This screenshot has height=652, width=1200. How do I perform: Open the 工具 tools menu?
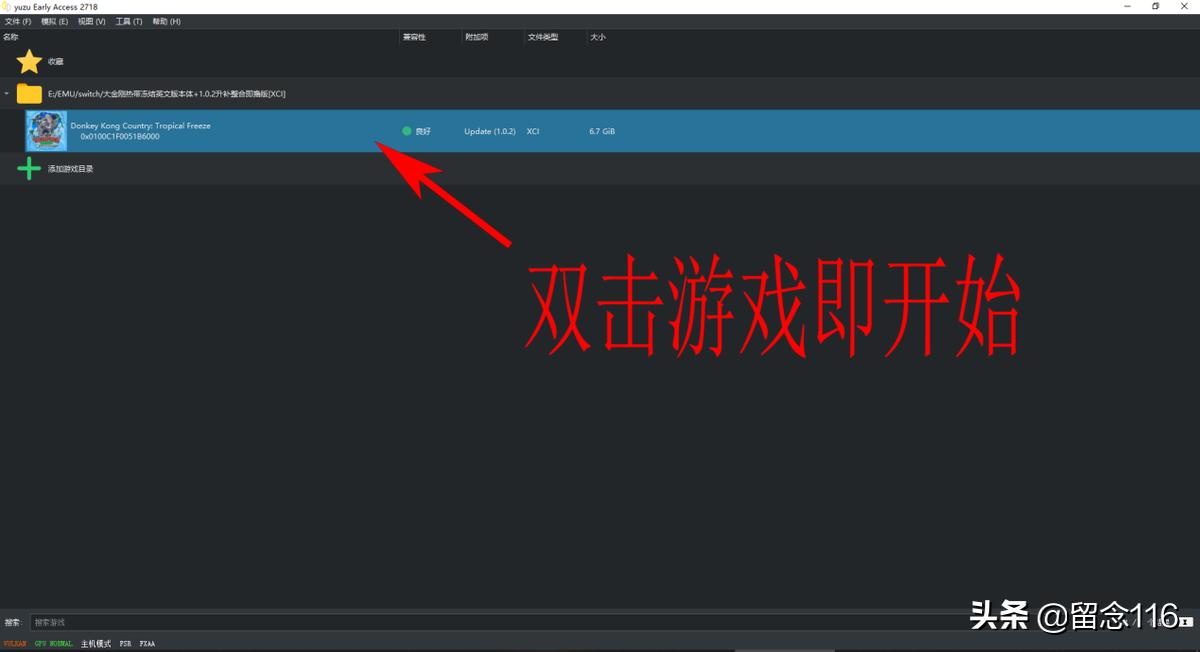tap(127, 20)
